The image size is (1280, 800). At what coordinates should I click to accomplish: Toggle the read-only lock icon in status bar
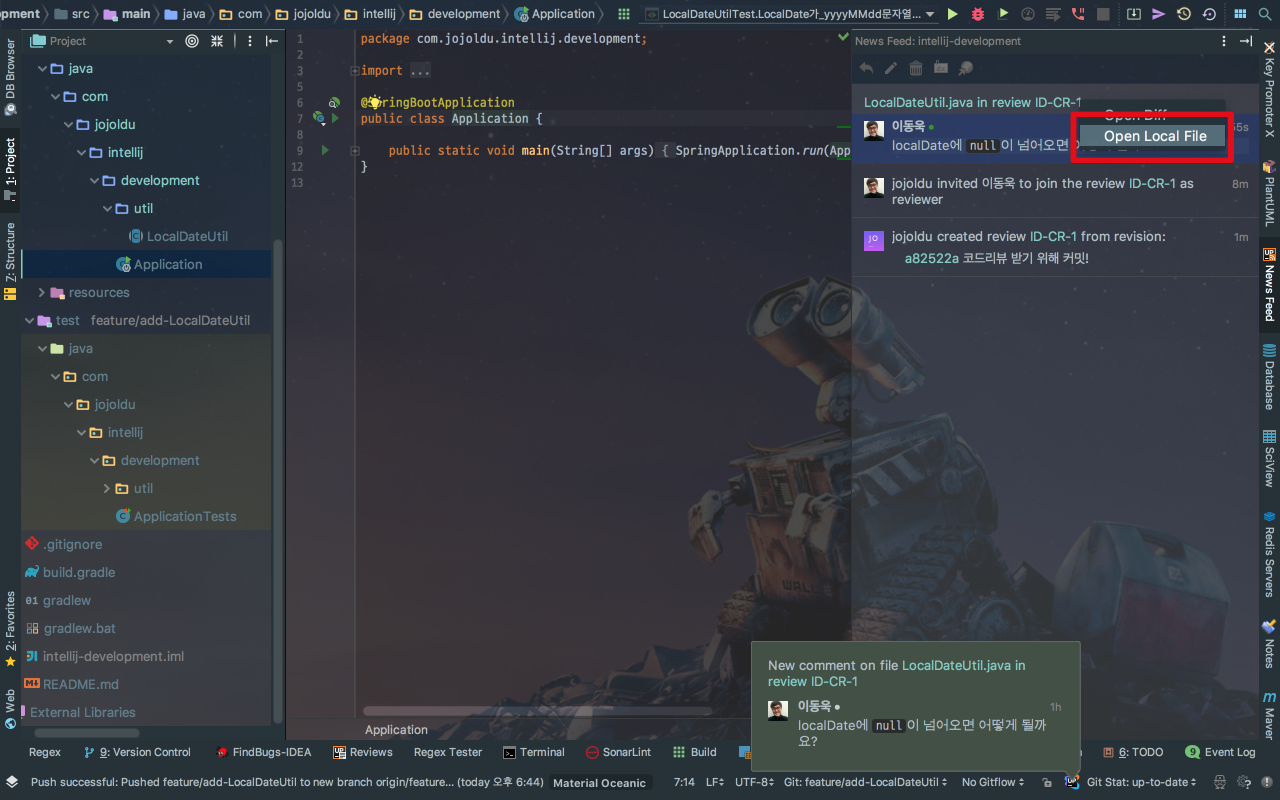click(1046, 782)
